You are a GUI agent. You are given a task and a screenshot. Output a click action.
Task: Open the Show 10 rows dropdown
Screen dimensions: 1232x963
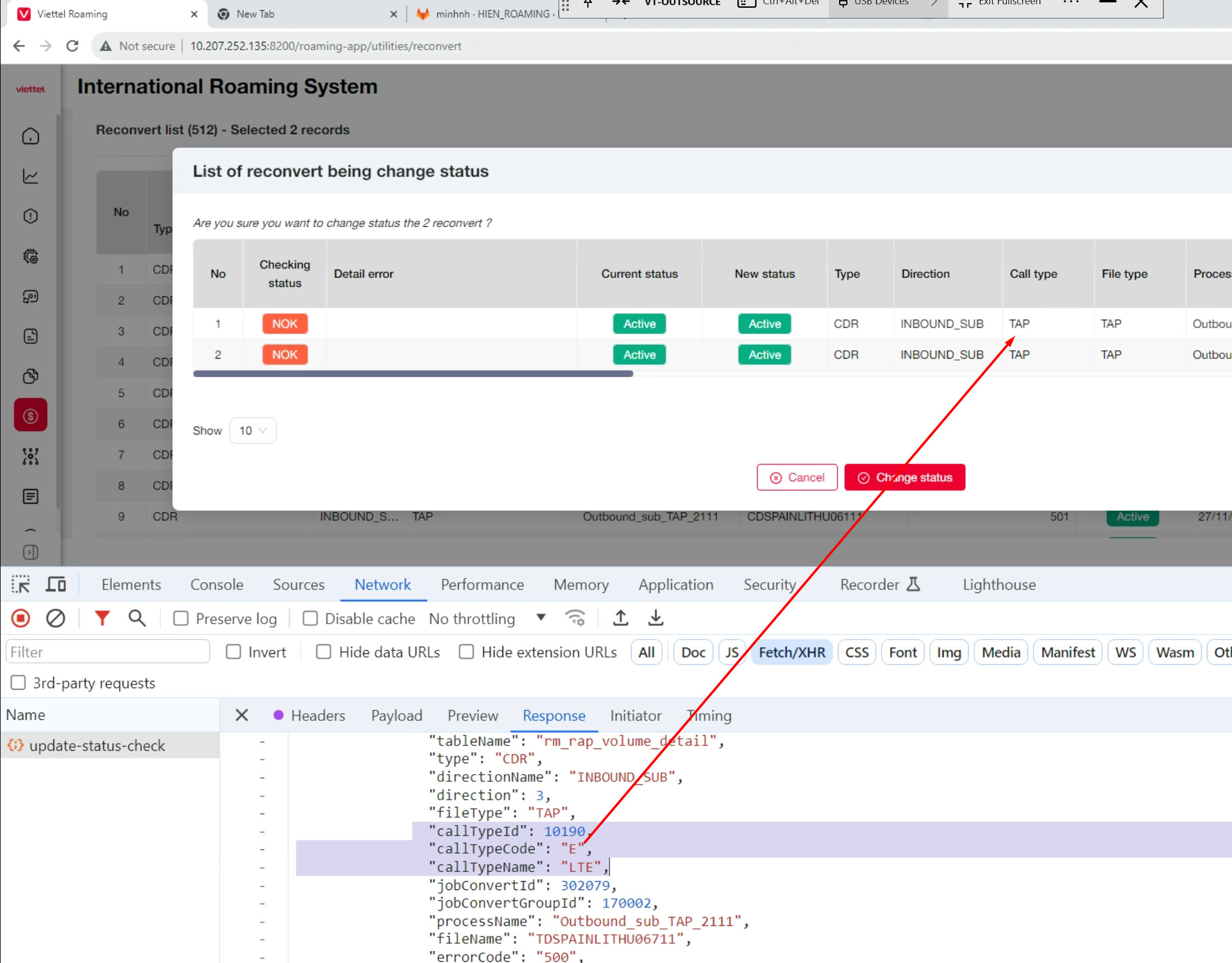[x=252, y=430]
